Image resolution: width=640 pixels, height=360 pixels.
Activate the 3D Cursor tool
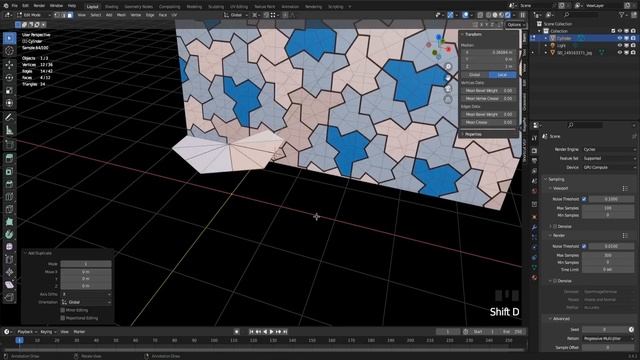(x=9, y=51)
